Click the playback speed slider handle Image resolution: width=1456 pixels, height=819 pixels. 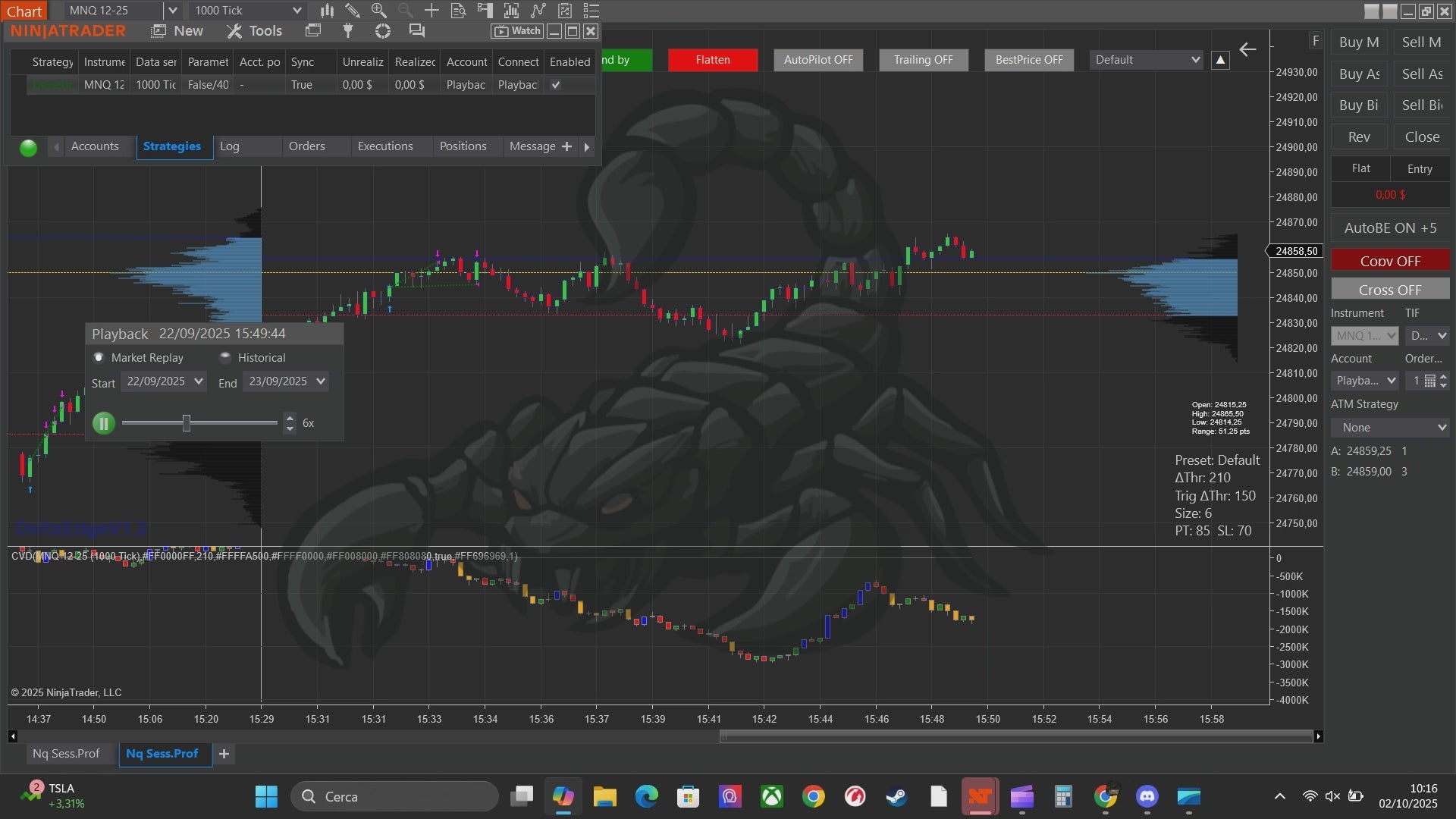187,423
